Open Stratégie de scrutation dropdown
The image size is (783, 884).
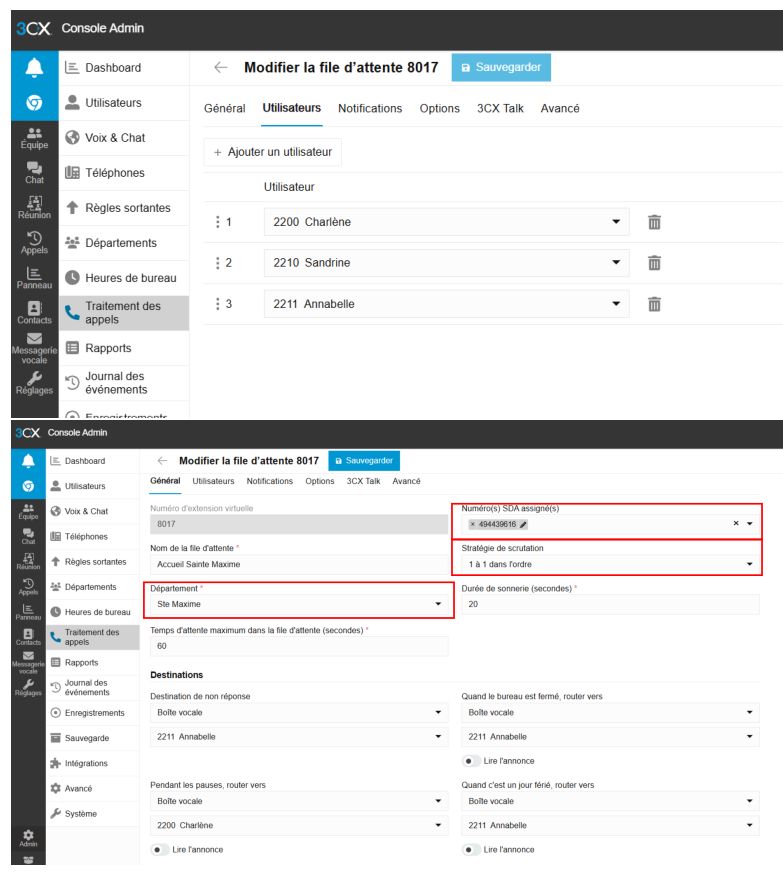pyautogui.click(x=611, y=564)
